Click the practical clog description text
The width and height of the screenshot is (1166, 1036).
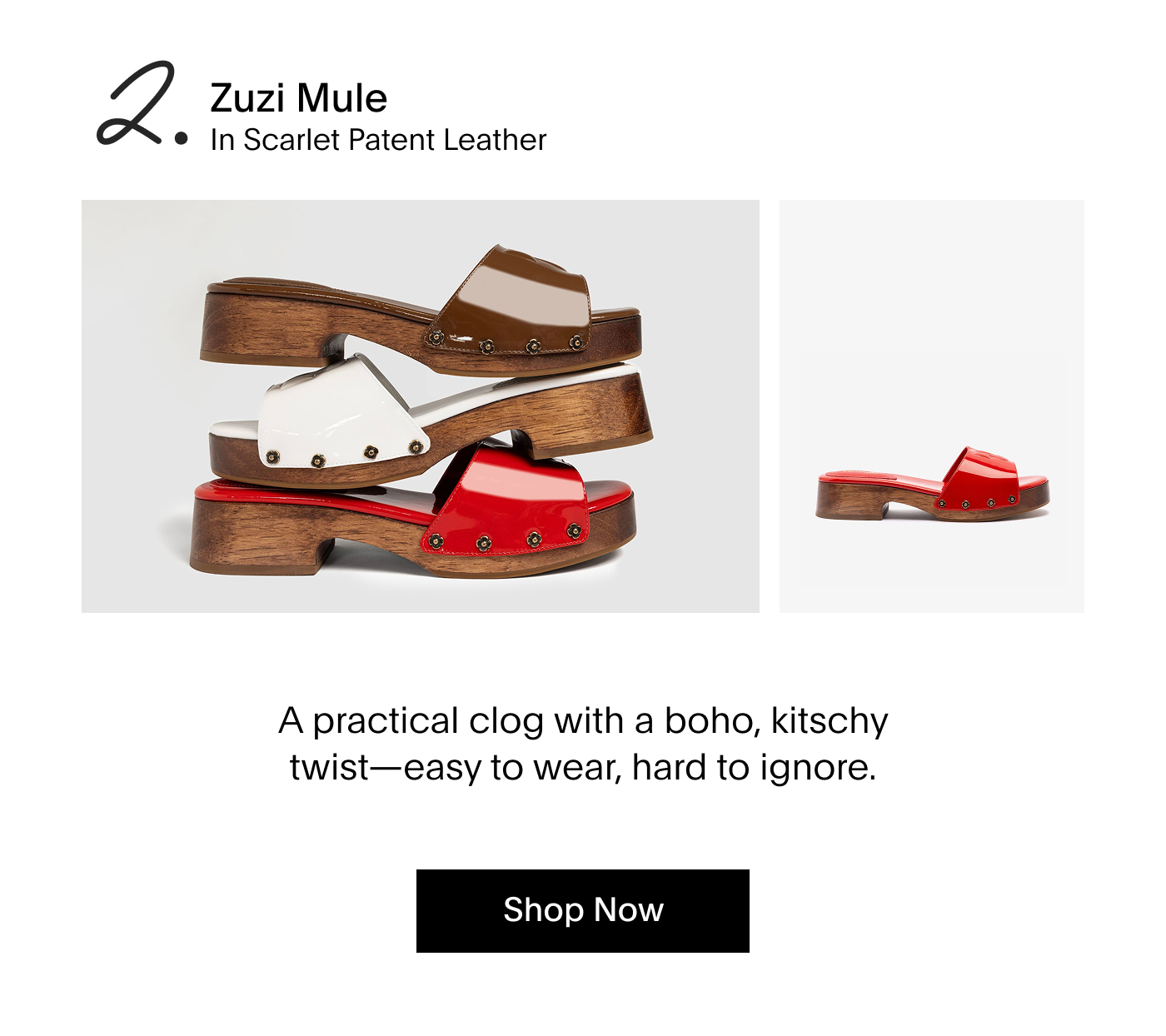(583, 744)
